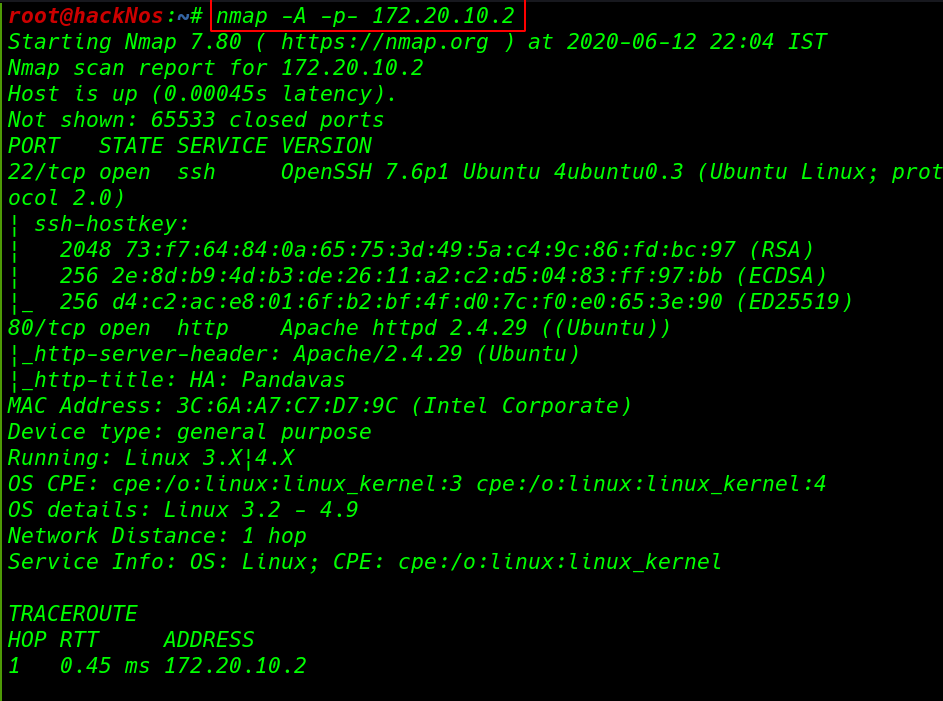This screenshot has height=701, width=943.
Task: Click the OS CPE linux_kernel:3 entry
Action: (x=287, y=484)
